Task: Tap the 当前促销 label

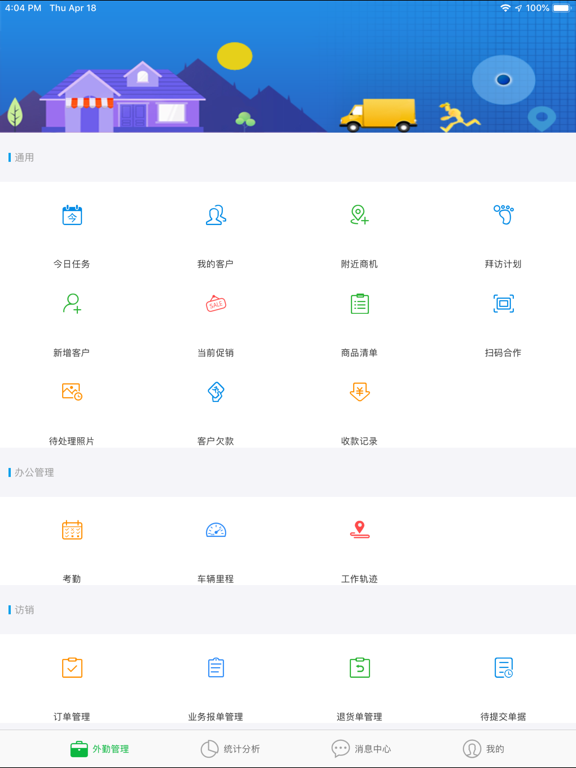Action: [x=216, y=353]
